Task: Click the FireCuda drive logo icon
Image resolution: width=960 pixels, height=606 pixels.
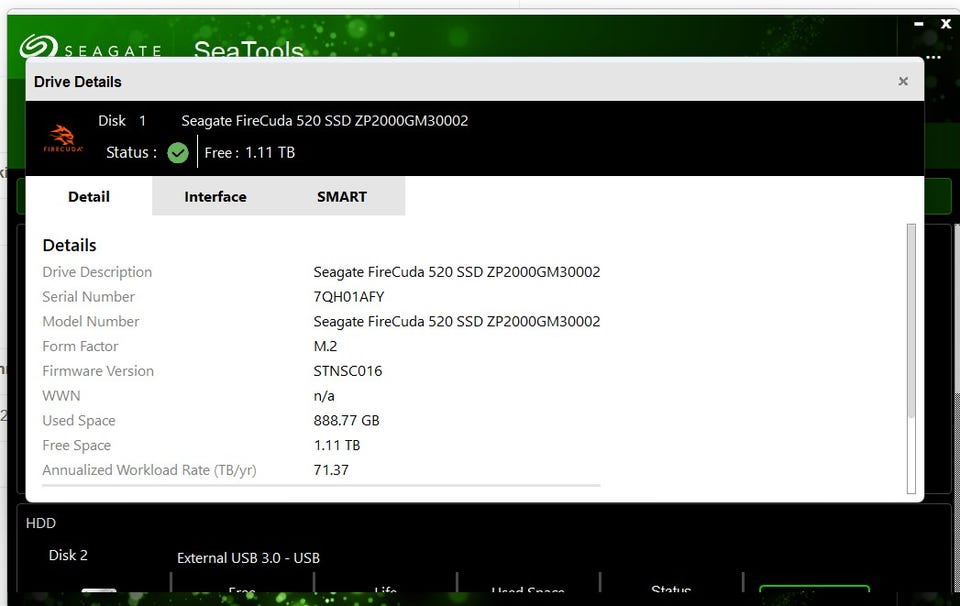Action: coord(62,138)
